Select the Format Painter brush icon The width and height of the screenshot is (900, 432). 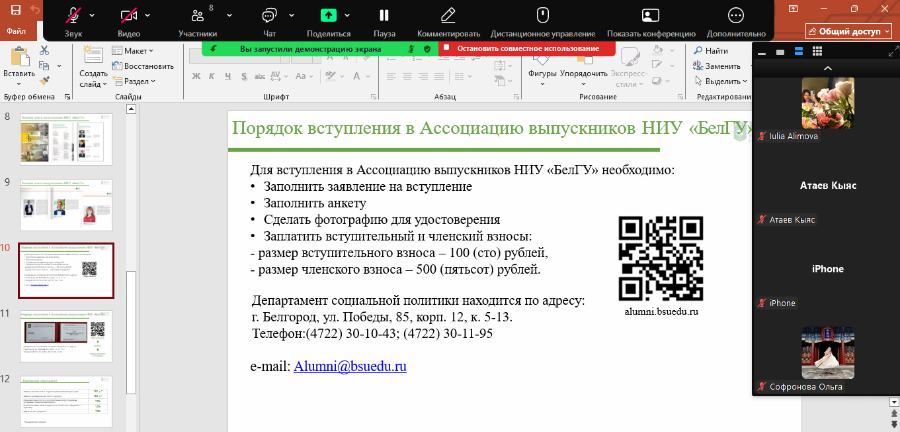click(45, 80)
